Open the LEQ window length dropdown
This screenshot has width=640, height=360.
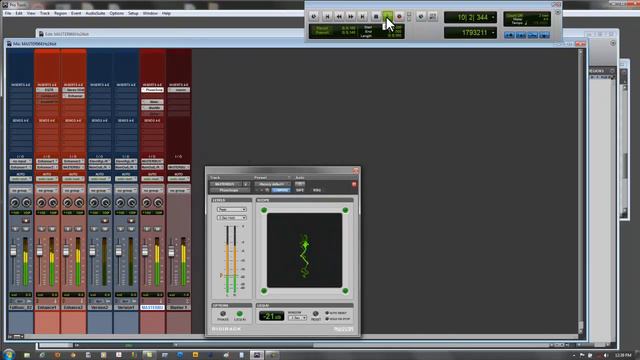coord(297,318)
